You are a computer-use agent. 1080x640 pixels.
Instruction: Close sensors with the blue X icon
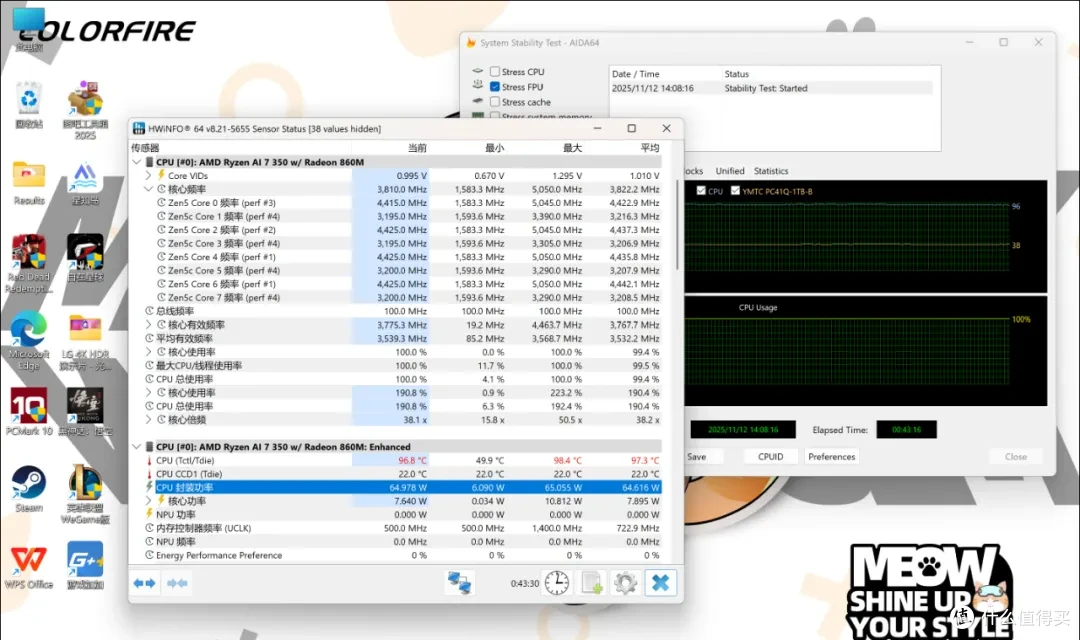661,583
